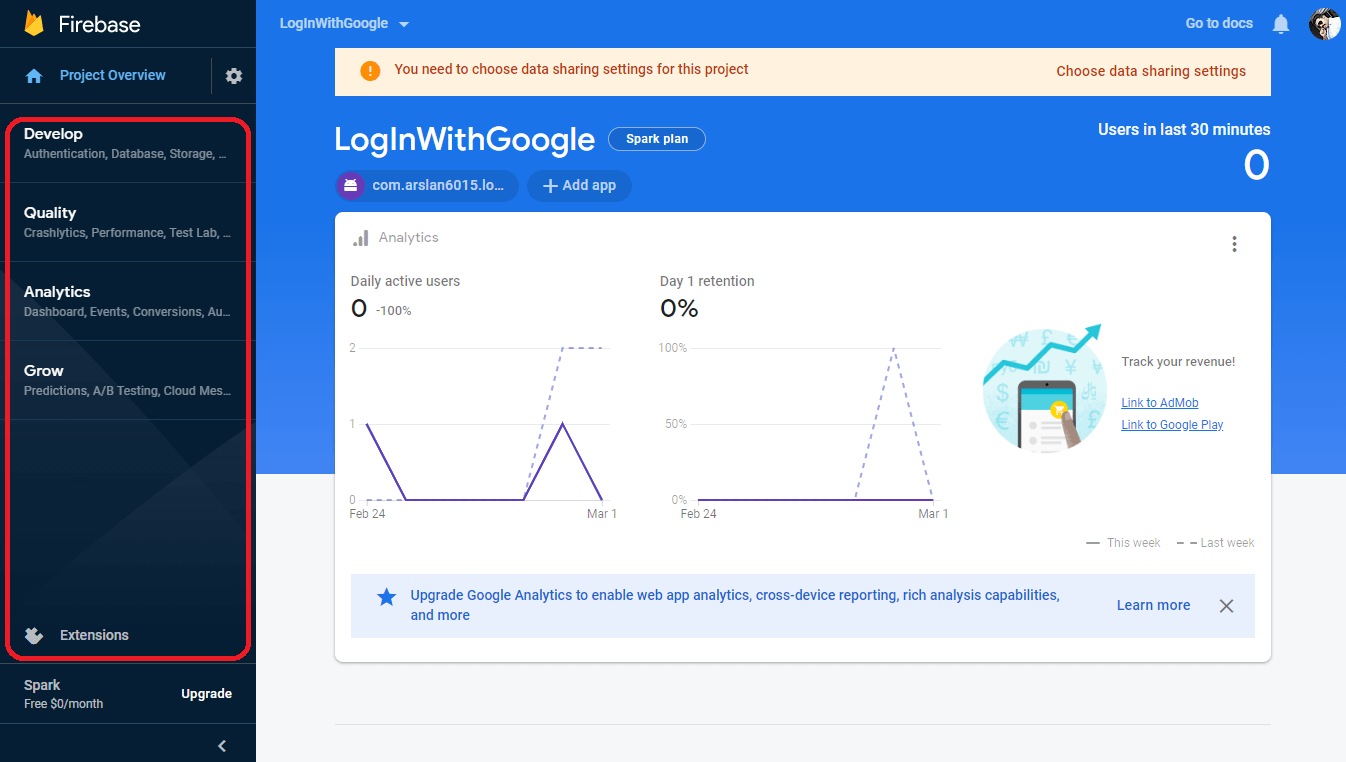Click Learn more in analytics banner

point(1153,605)
